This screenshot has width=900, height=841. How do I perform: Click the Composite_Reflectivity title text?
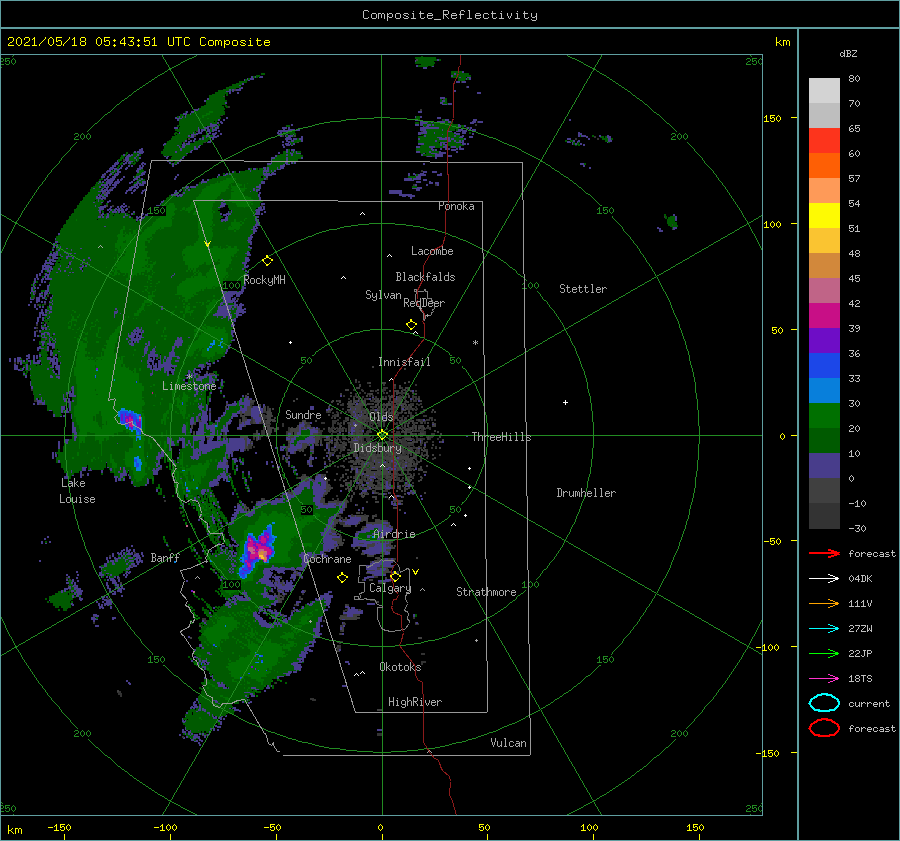click(x=449, y=15)
